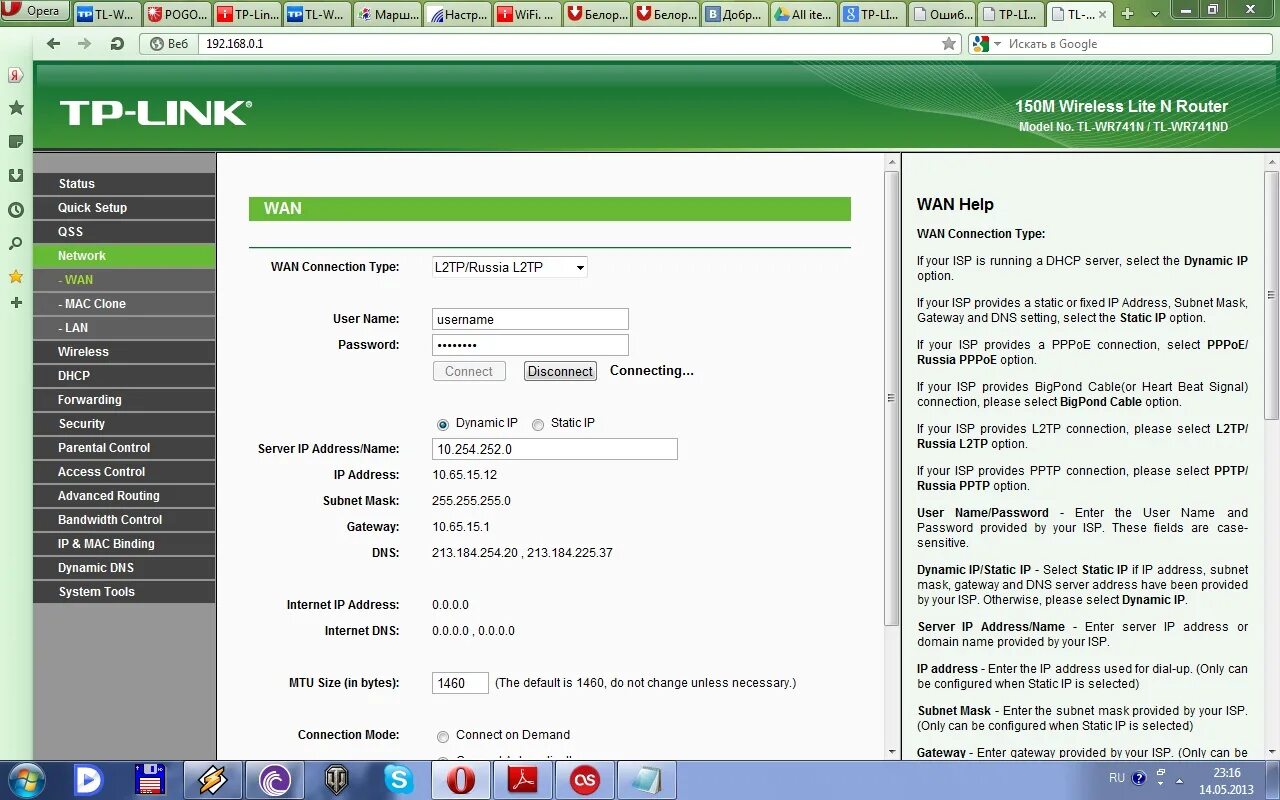Viewport: 1280px width, 800px height.
Task: Click the address field showing 192.168.0.1
Action: pyautogui.click(x=570, y=44)
